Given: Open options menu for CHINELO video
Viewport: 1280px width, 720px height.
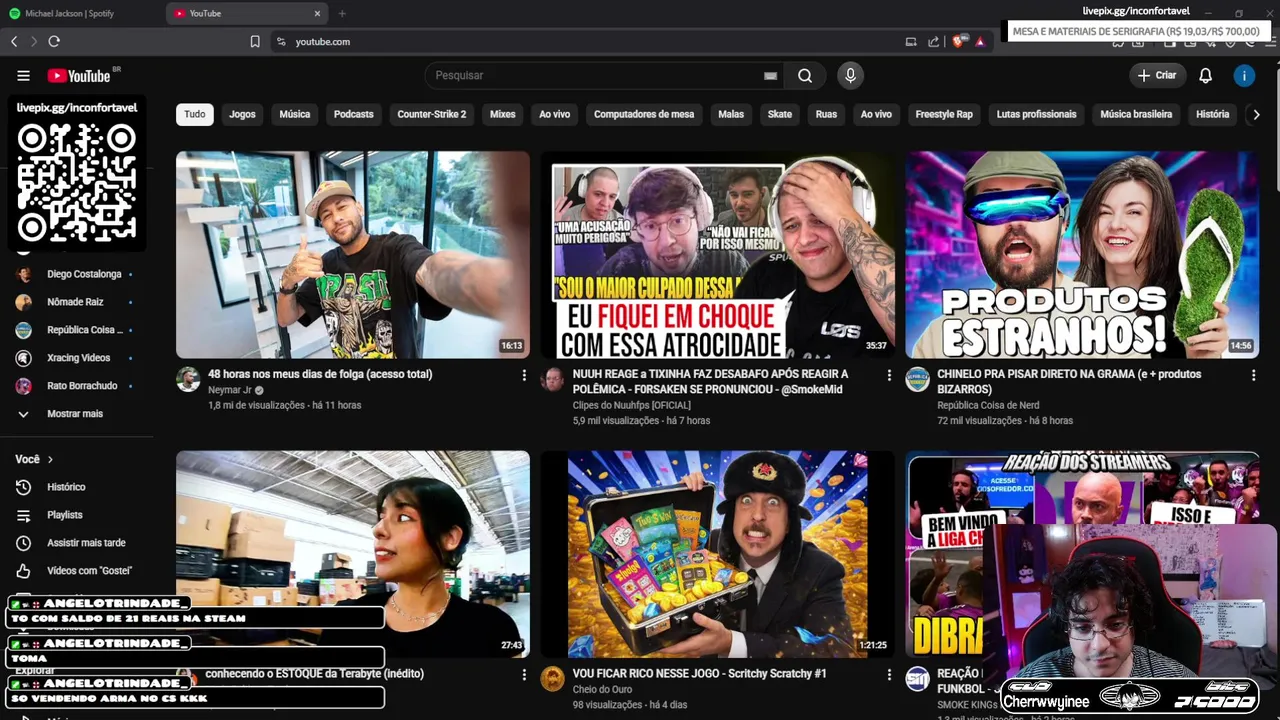Looking at the screenshot, I should (x=1253, y=375).
